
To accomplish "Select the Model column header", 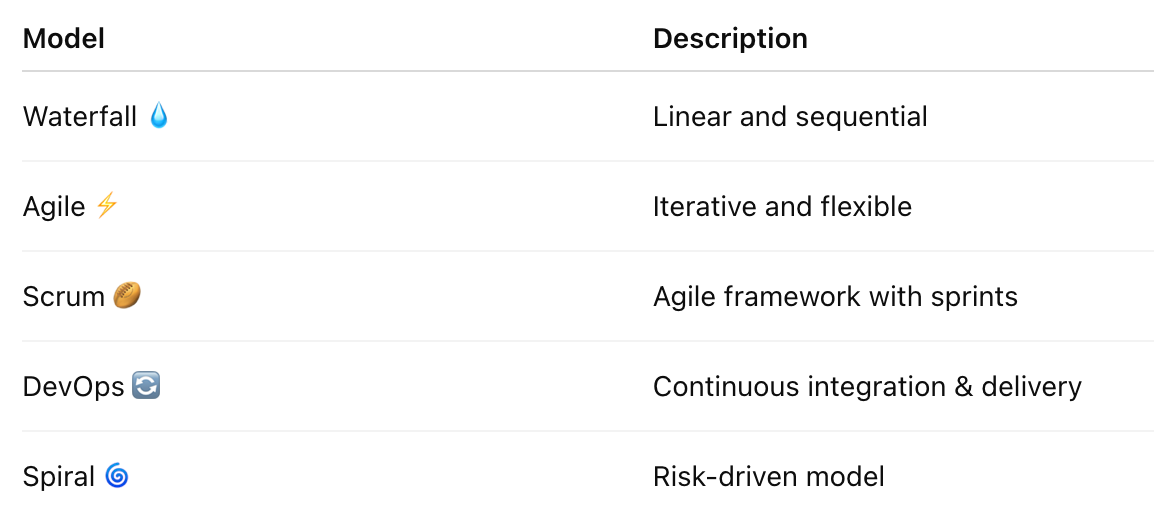I will point(63,38).
